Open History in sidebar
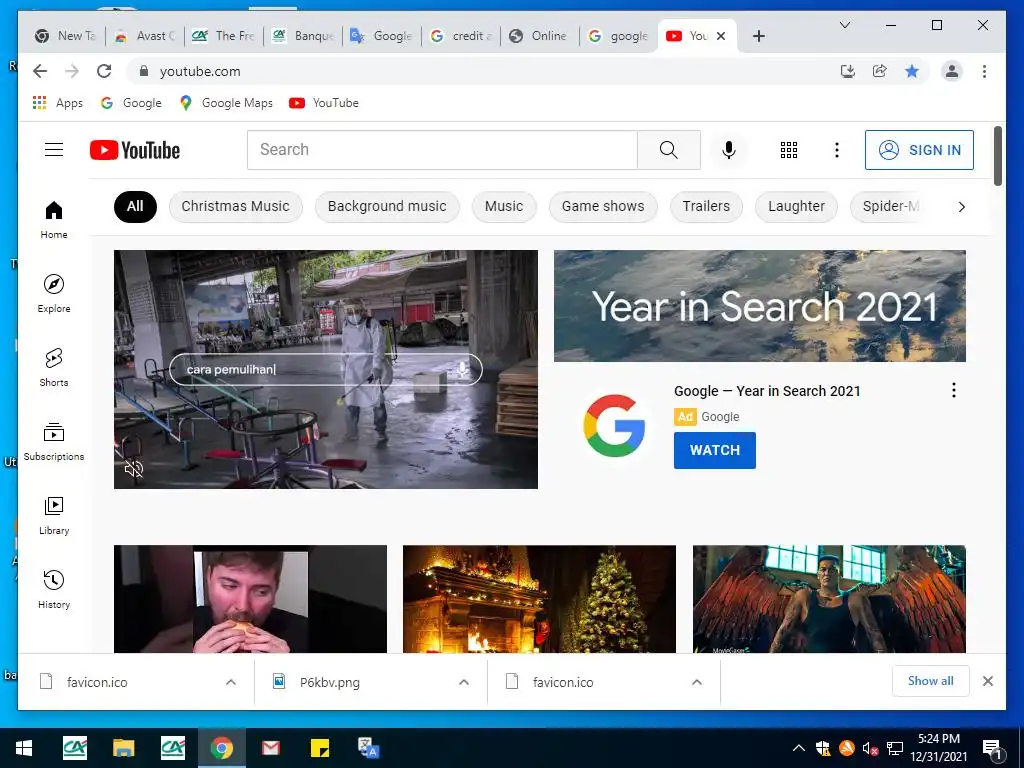Viewport: 1024px width, 768px height. click(54, 590)
